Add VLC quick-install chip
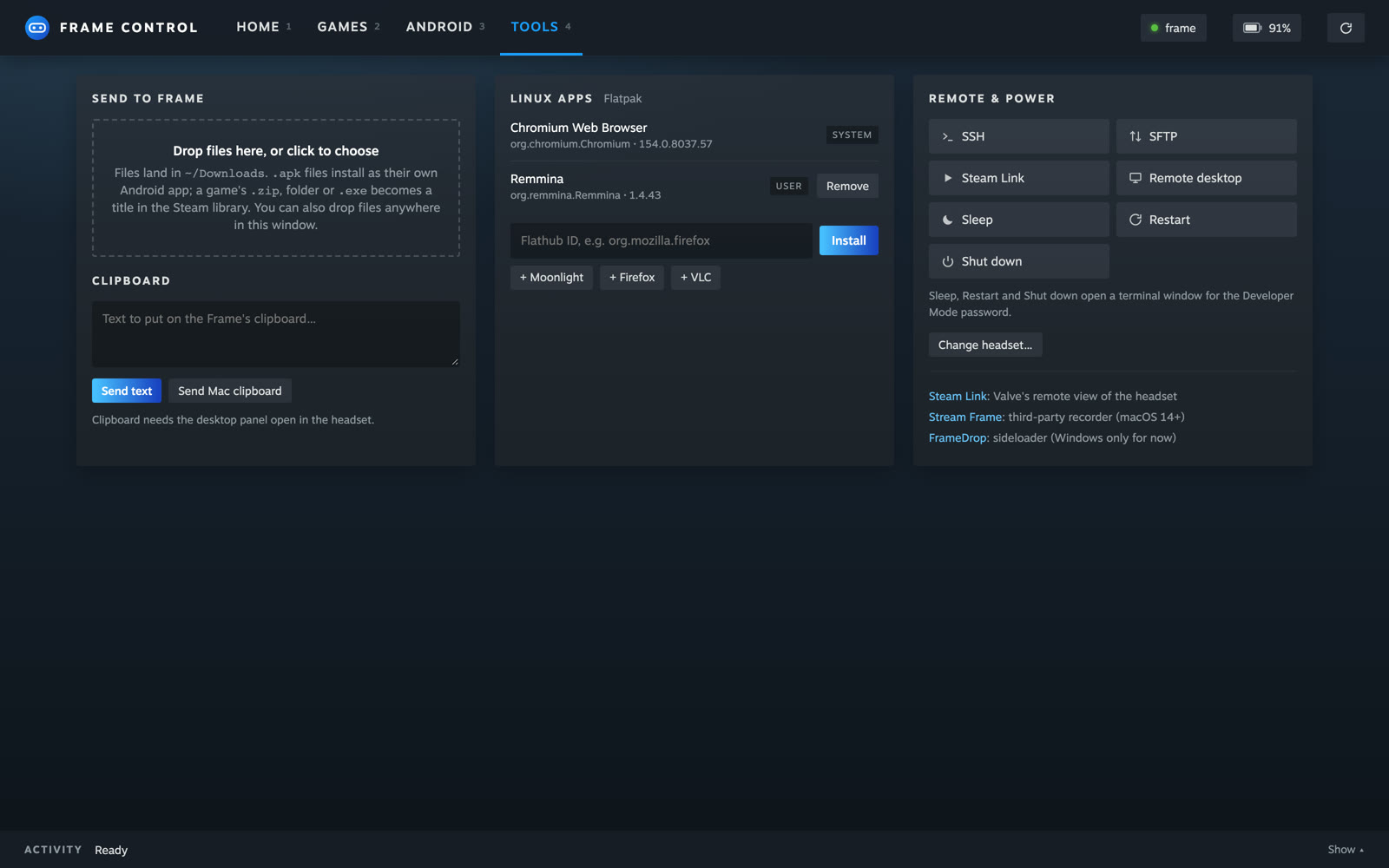Image resolution: width=1389 pixels, height=868 pixels. [x=695, y=278]
